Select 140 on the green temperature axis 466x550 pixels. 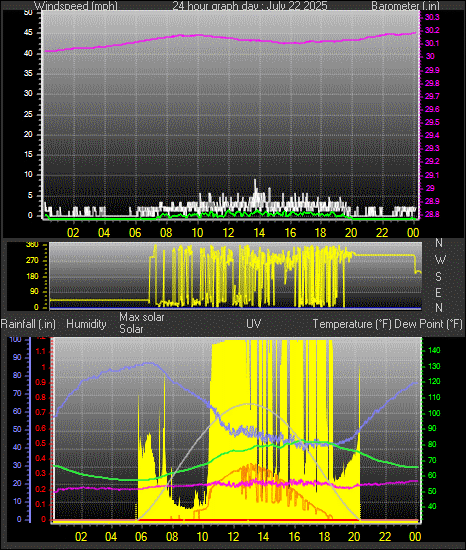(x=434, y=350)
